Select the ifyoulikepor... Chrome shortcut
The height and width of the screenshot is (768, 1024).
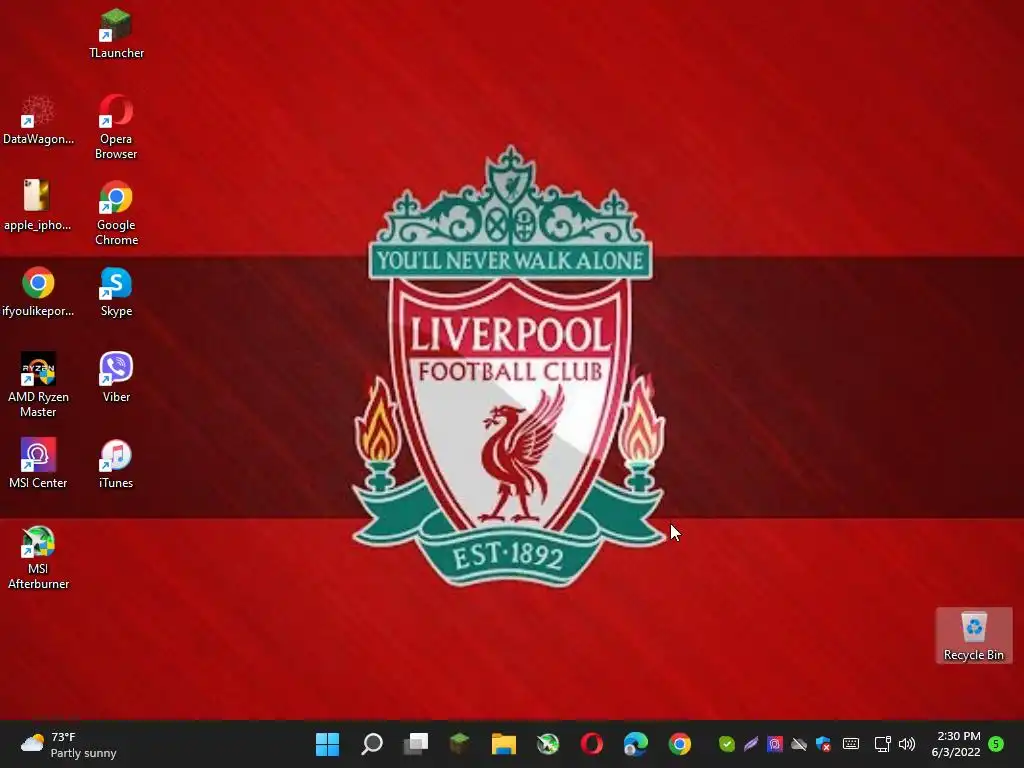[x=38, y=292]
